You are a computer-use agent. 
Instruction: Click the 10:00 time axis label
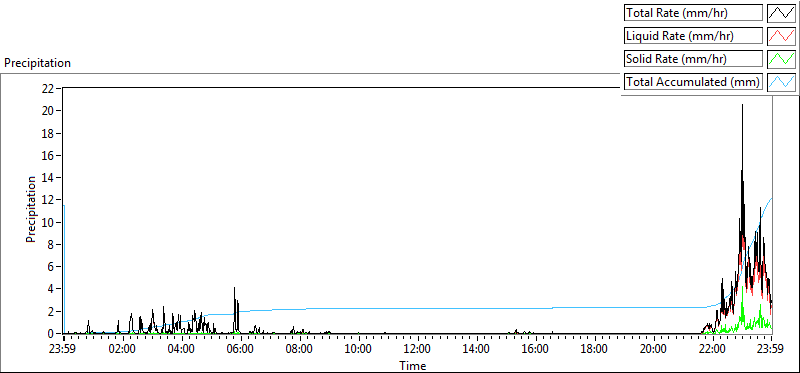[x=359, y=350]
